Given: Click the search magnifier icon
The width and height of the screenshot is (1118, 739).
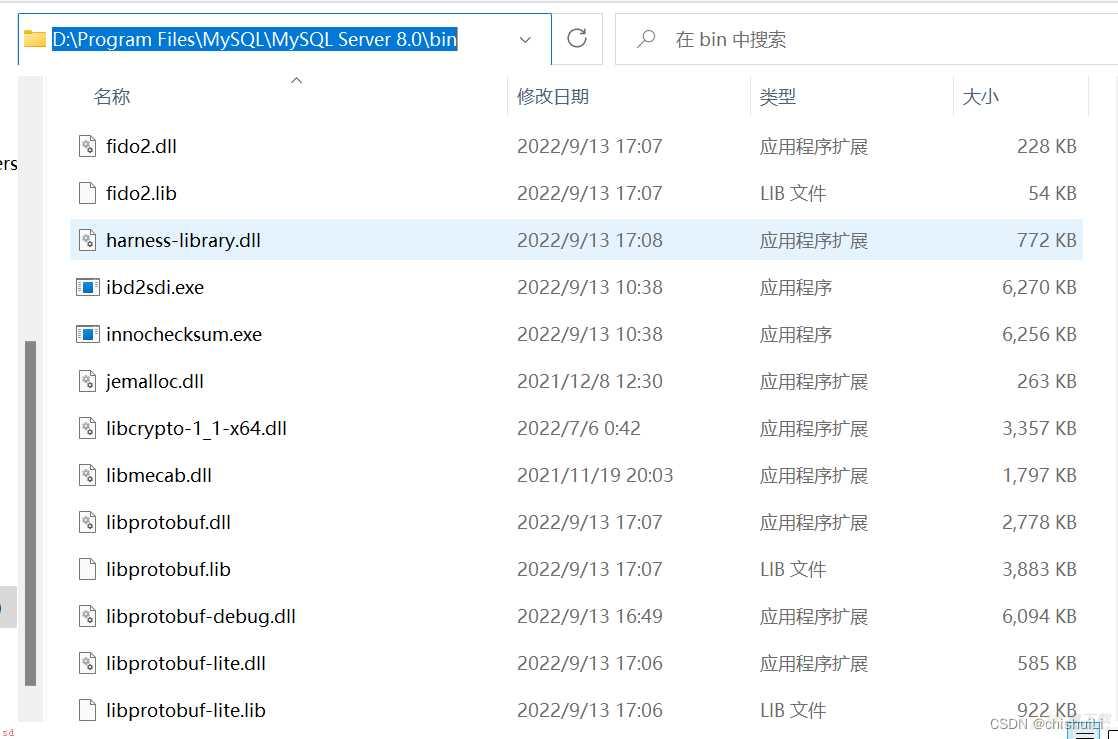Looking at the screenshot, I should pos(646,39).
